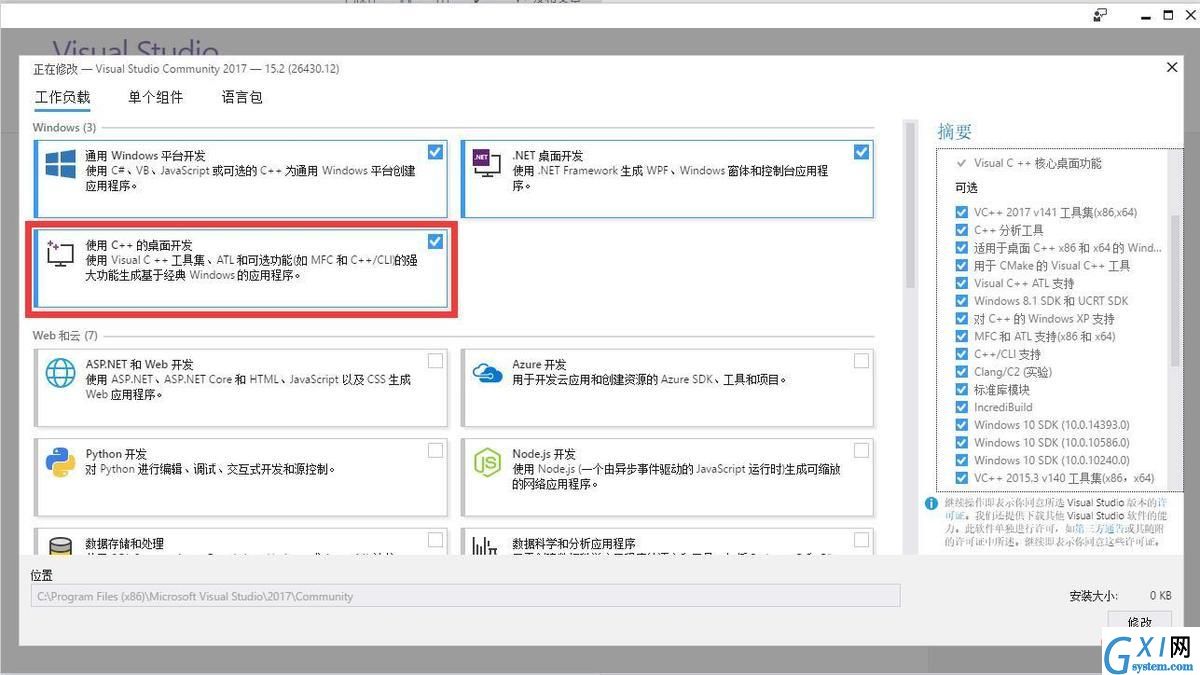
Task: Switch to the 单个组件 tab
Action: (x=156, y=98)
